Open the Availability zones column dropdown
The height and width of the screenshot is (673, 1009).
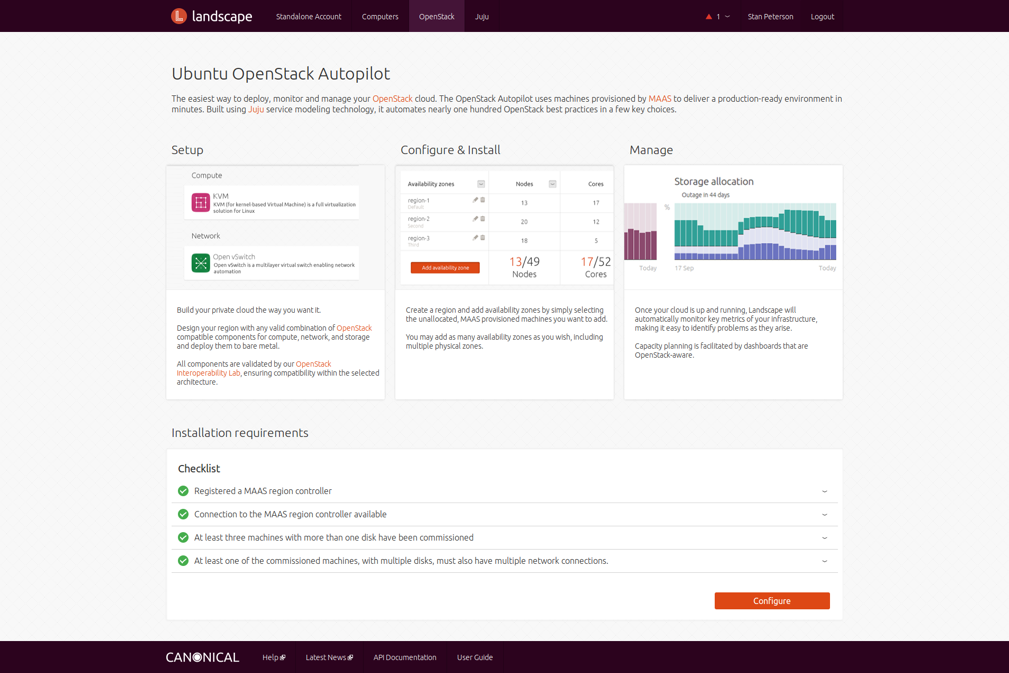pos(481,184)
